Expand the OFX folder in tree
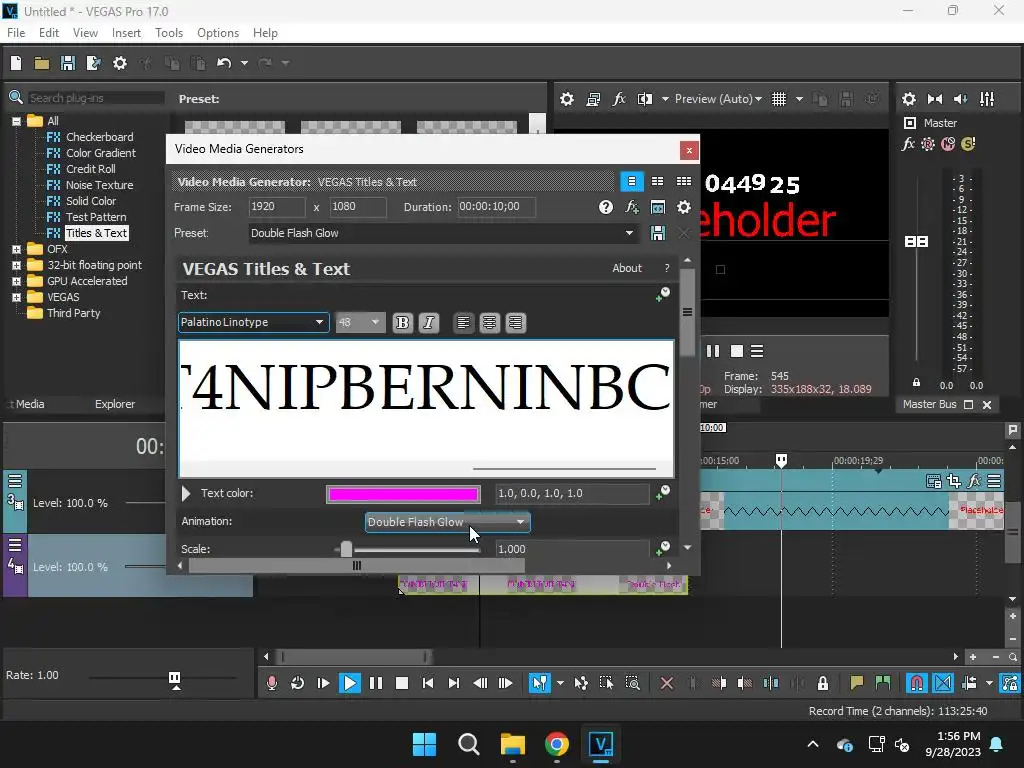Image resolution: width=1024 pixels, height=768 pixels. tap(16, 249)
